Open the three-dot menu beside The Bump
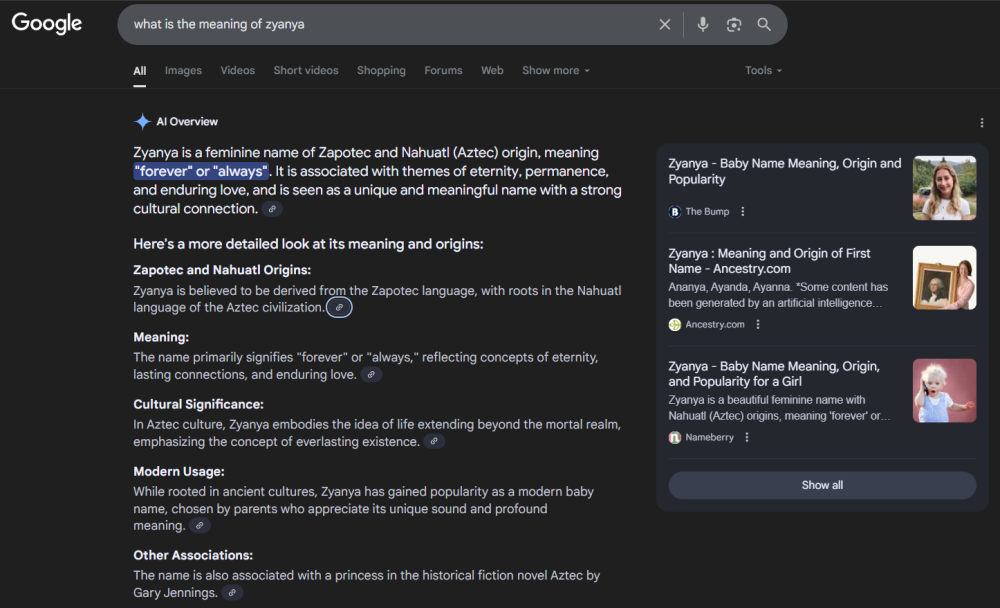Image resolution: width=1000 pixels, height=608 pixels. pos(742,211)
